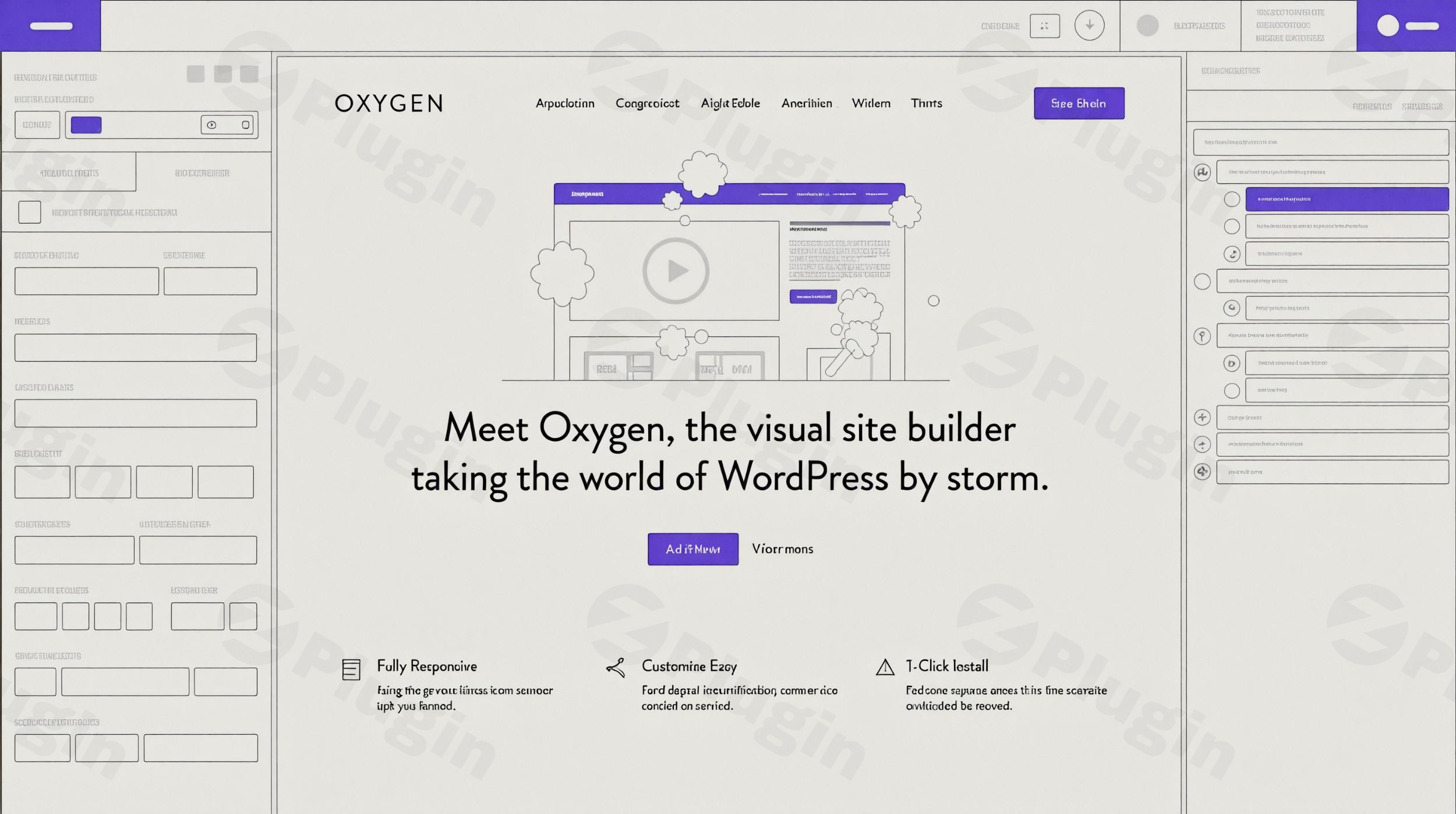The width and height of the screenshot is (1456, 814).
Task: Click the topmost round letter icon in the structure tree
Action: [1202, 172]
